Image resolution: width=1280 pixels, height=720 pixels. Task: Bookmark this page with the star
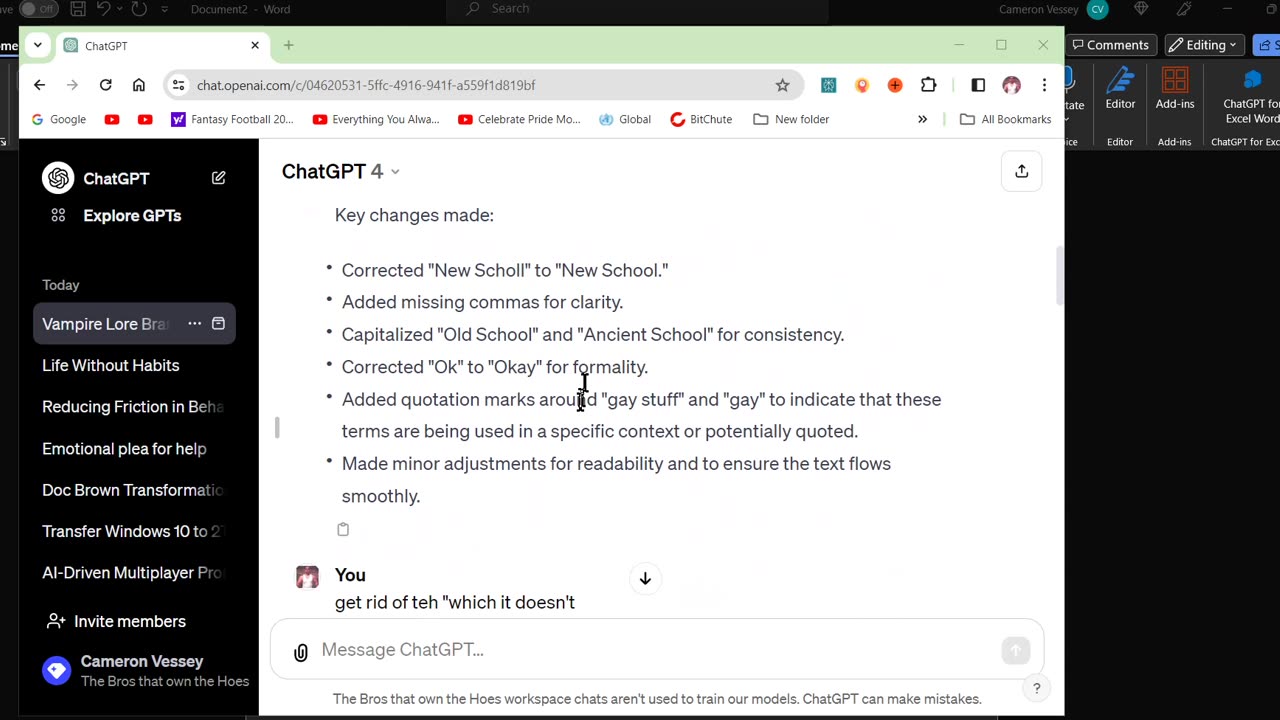click(782, 85)
